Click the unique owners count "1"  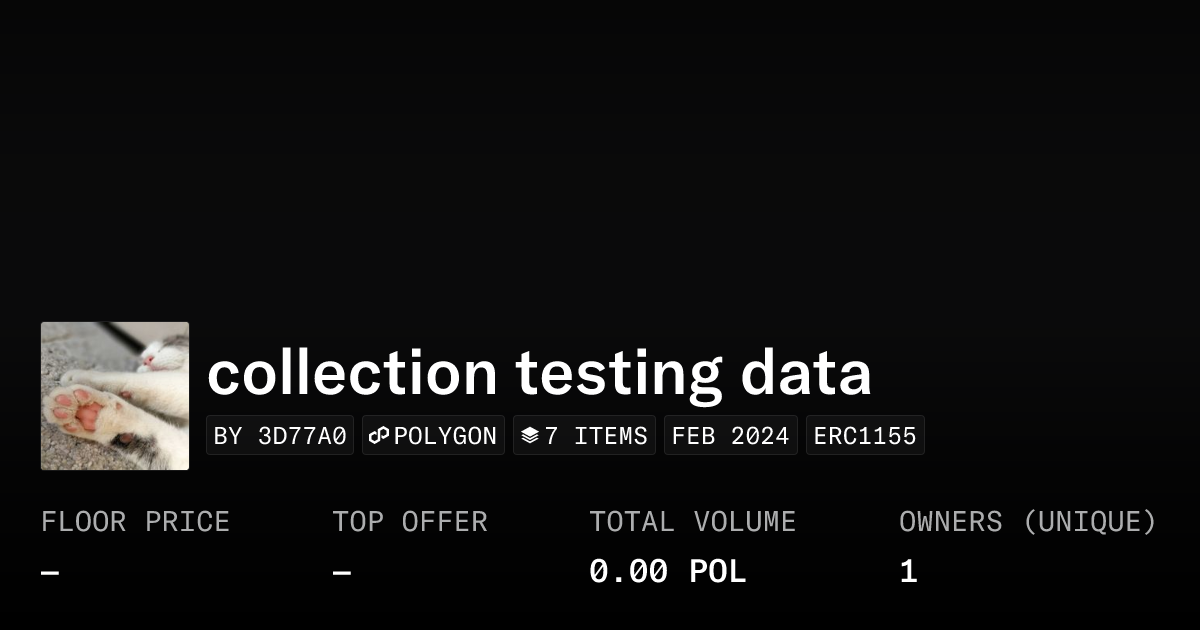coord(908,572)
